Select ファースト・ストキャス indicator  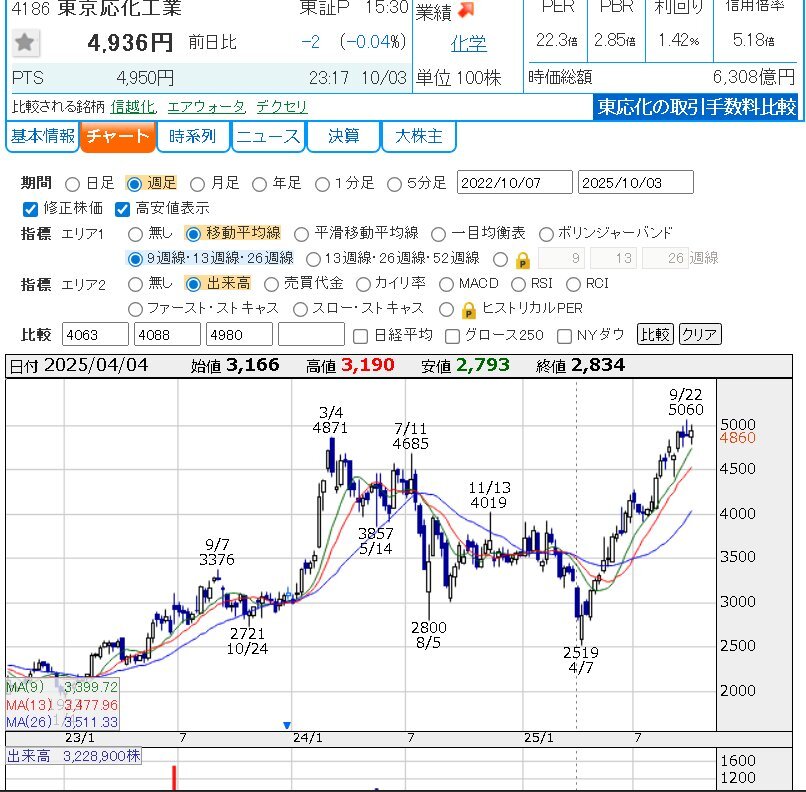click(135, 309)
